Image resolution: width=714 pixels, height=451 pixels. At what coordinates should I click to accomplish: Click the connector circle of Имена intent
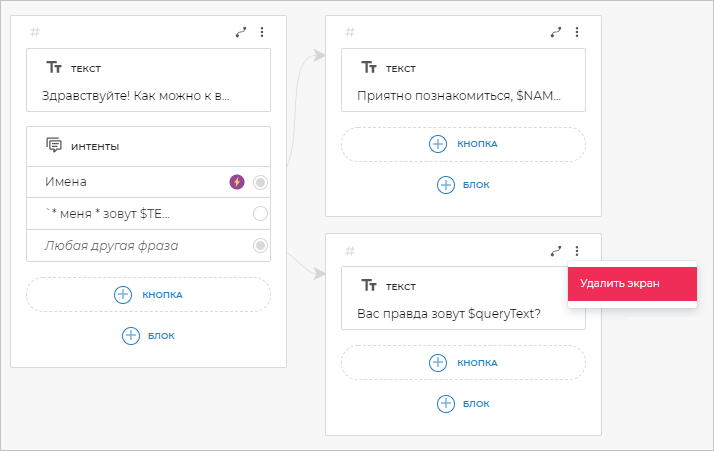[260, 182]
